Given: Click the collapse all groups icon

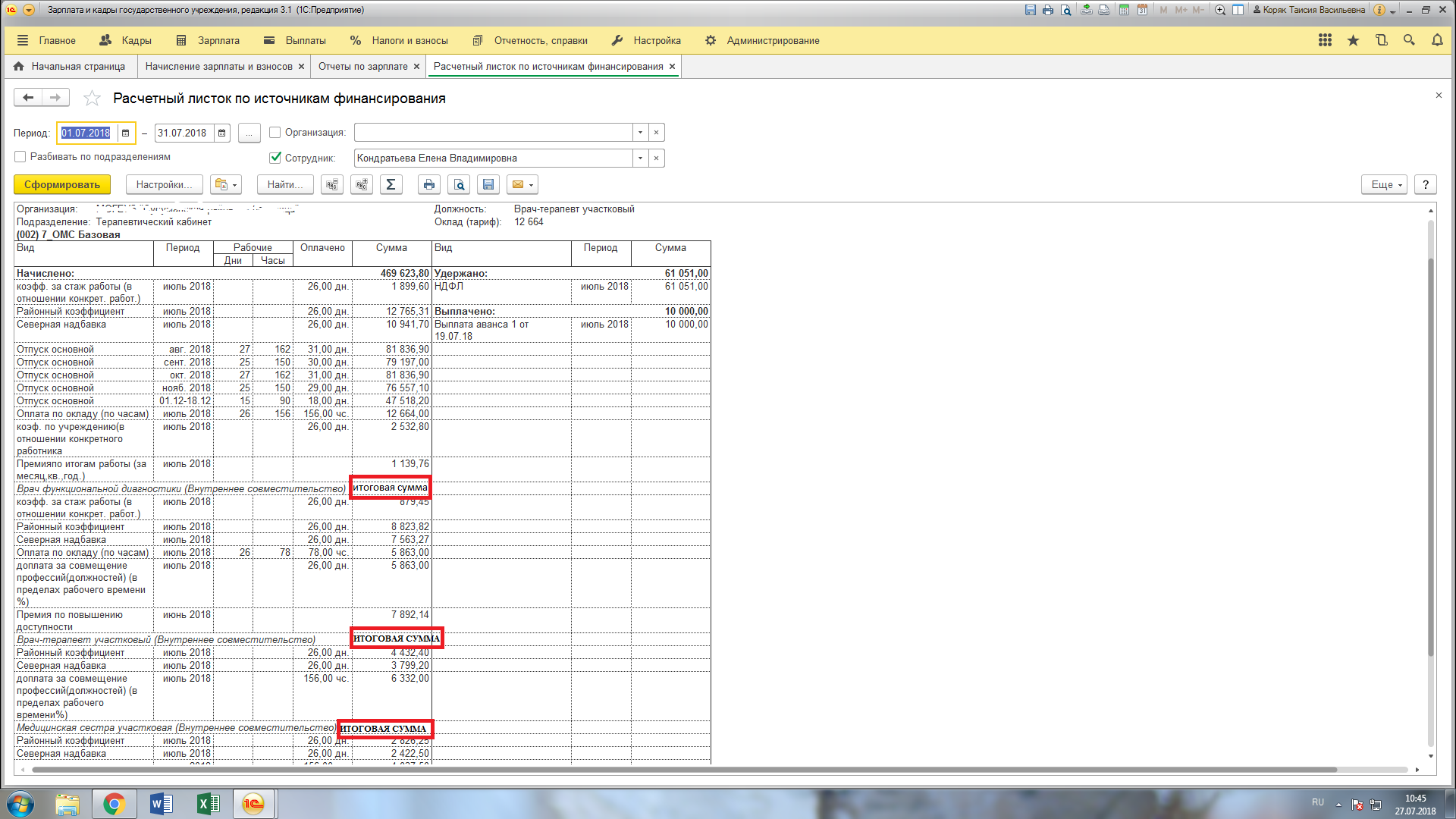Looking at the screenshot, I should click(x=332, y=184).
